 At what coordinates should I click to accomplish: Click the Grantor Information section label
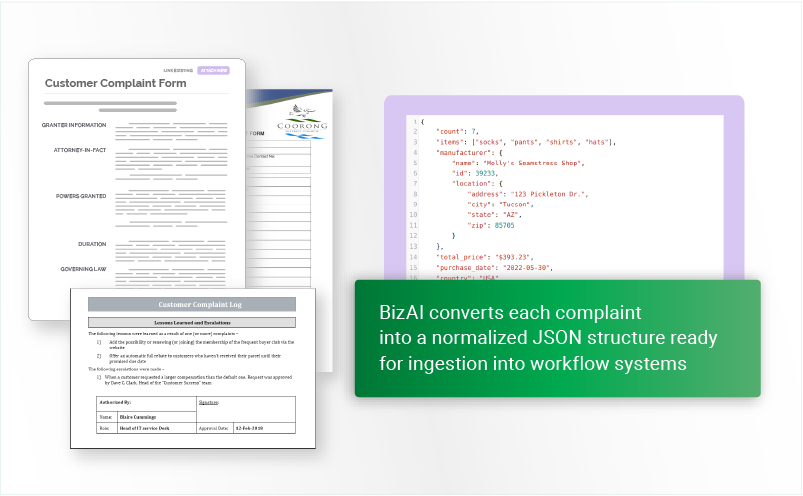point(74,126)
